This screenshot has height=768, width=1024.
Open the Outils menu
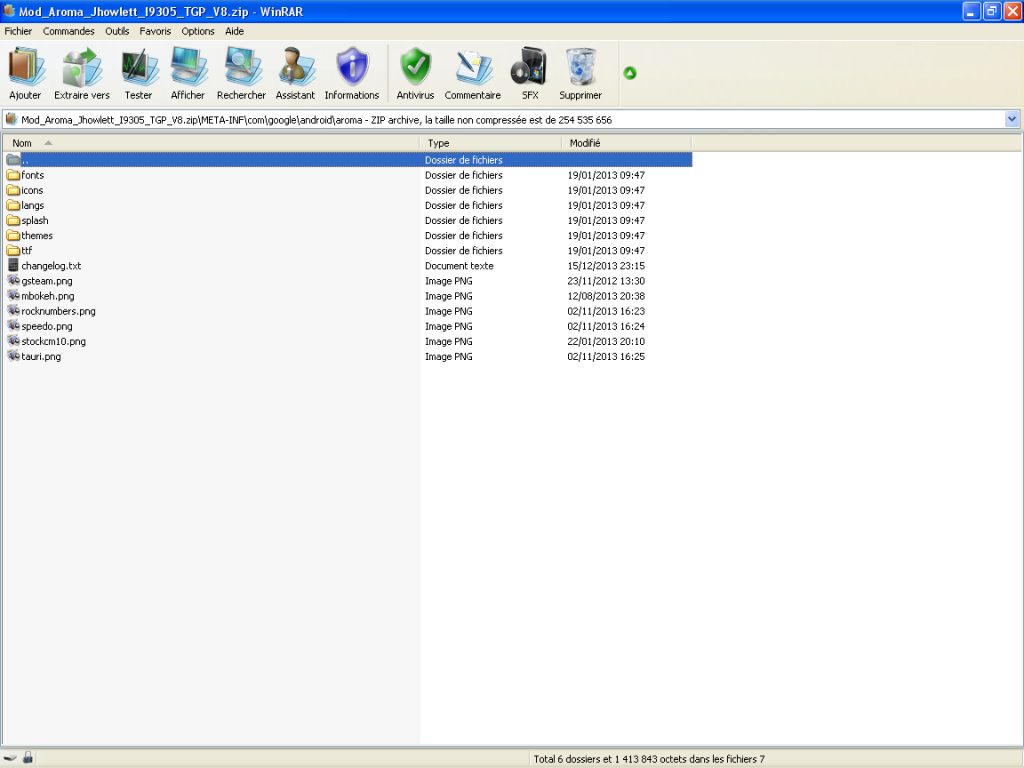point(117,31)
